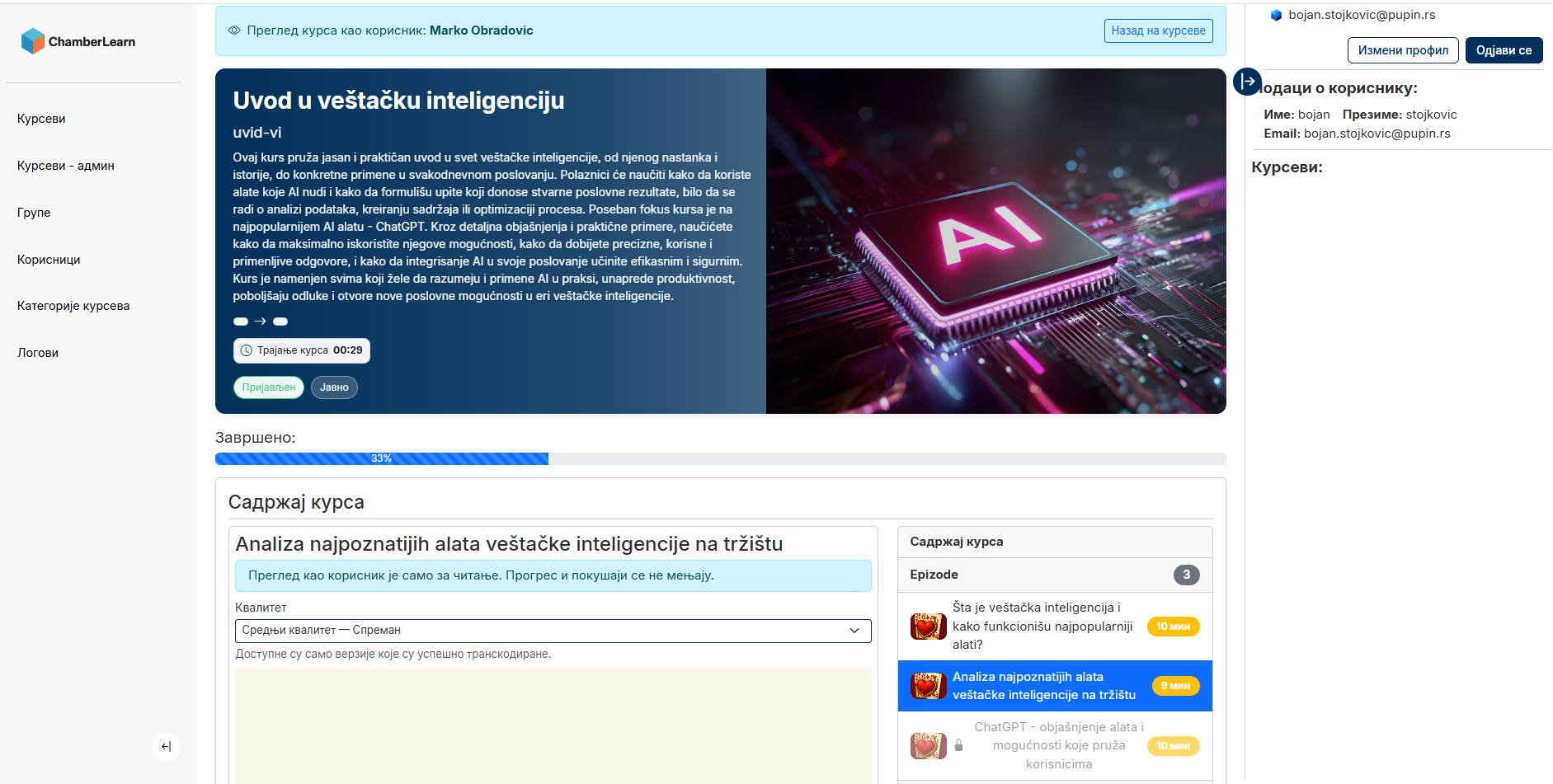Click the read-only Преглед као корисник notice

tap(553, 576)
